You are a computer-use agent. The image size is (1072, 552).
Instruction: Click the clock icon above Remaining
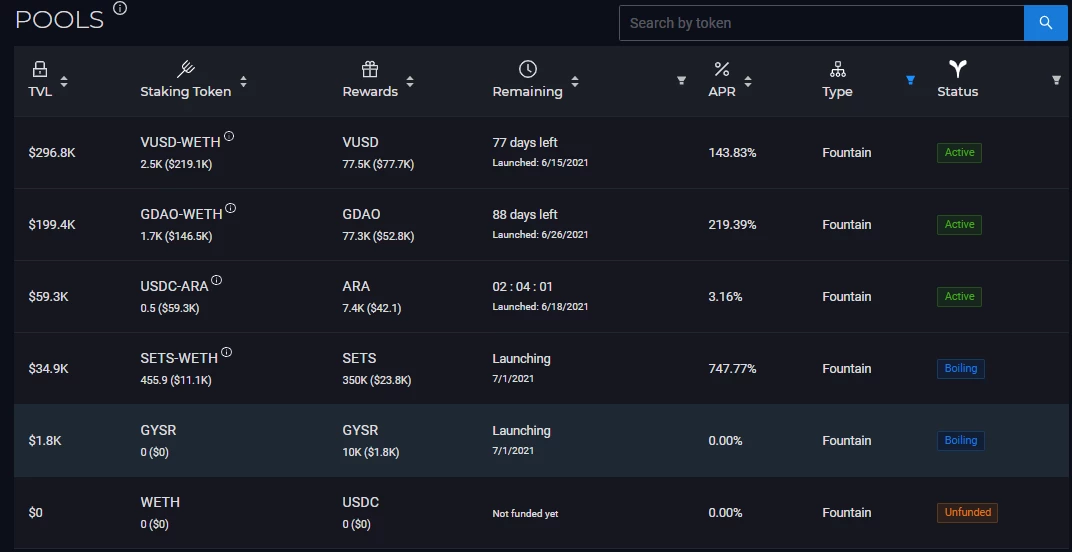[528, 68]
